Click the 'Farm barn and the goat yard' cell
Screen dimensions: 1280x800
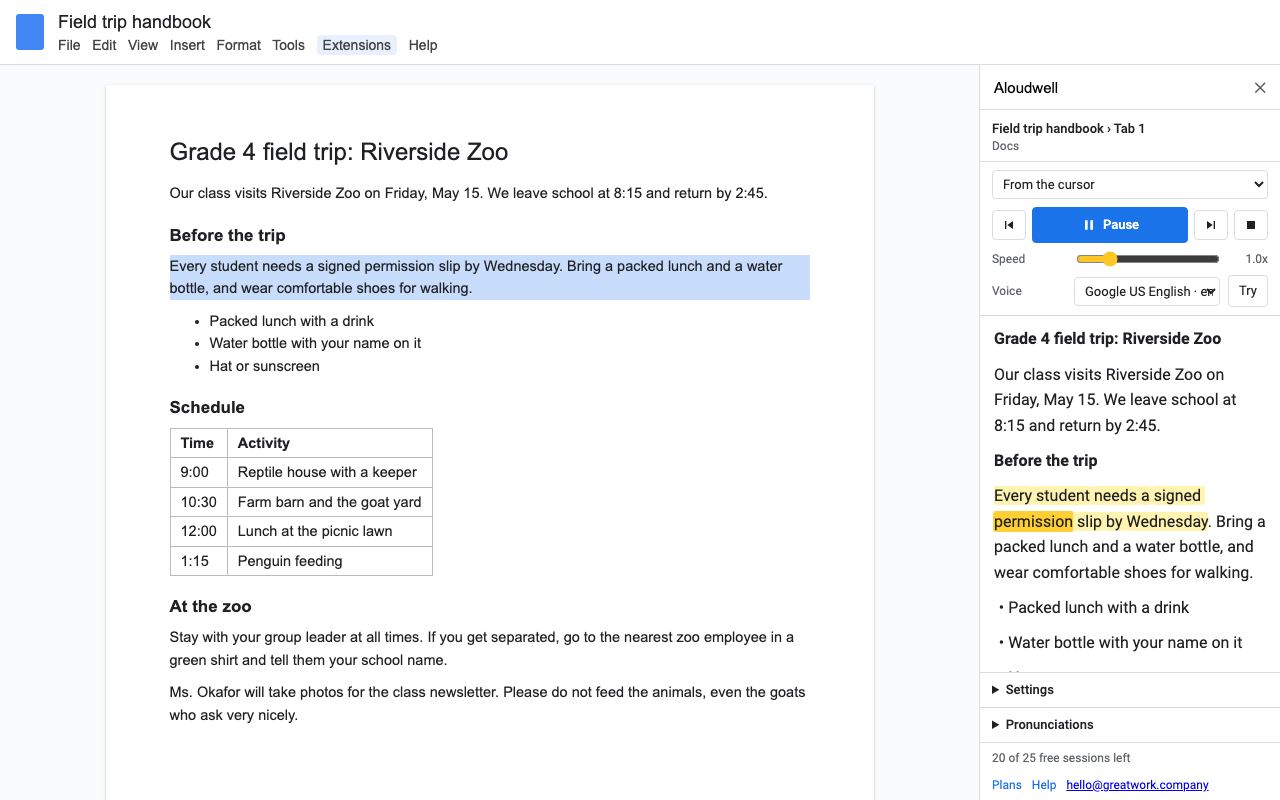pyautogui.click(x=330, y=502)
